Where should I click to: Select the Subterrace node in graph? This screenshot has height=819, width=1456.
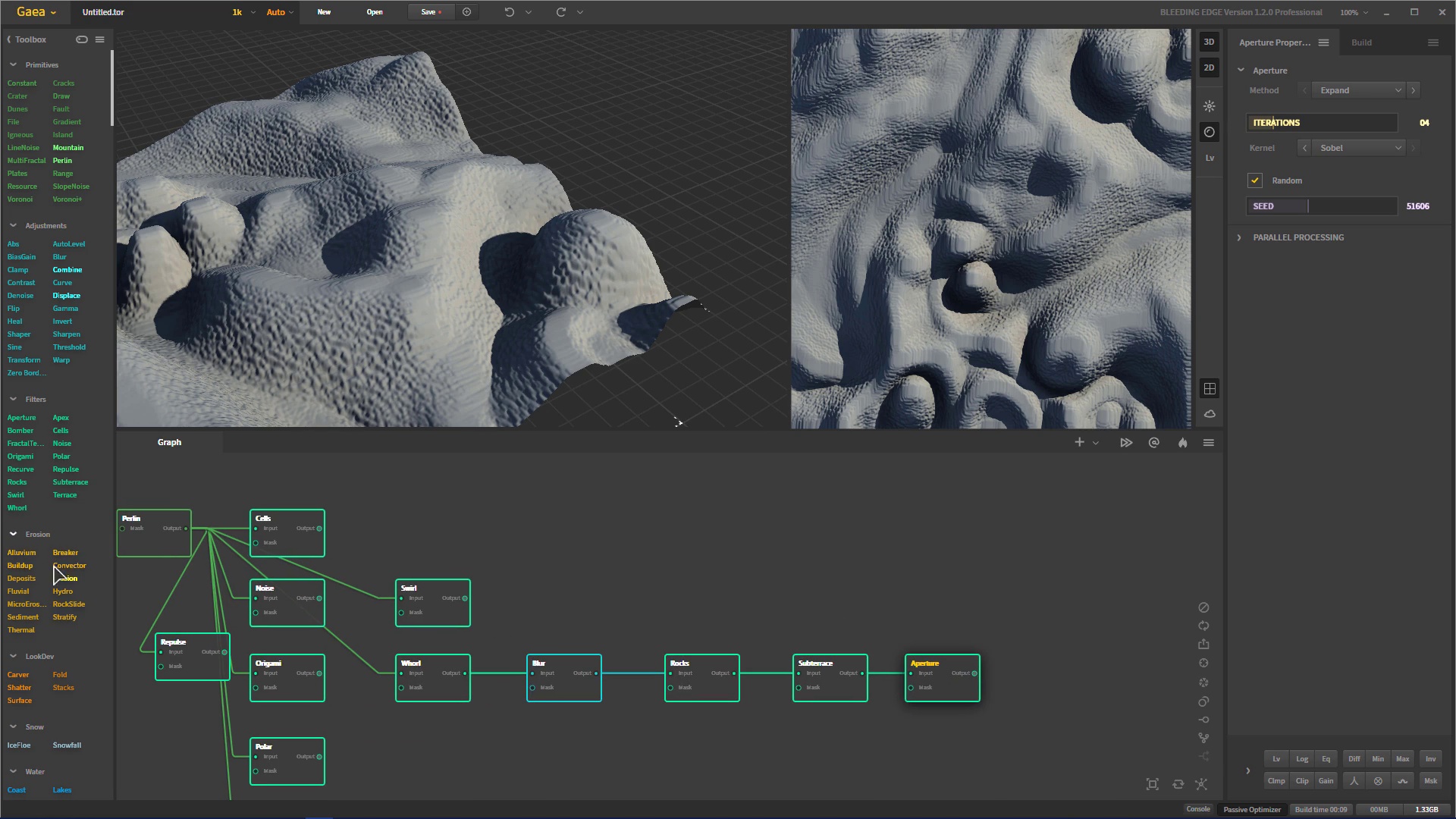830,678
